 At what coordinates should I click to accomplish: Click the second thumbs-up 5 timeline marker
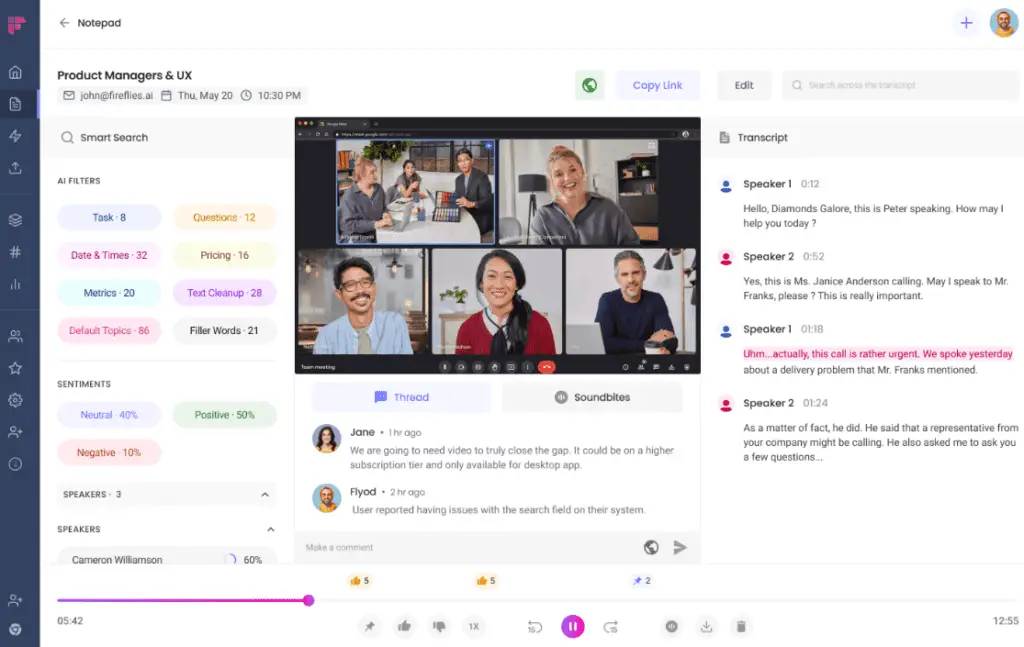(x=486, y=580)
